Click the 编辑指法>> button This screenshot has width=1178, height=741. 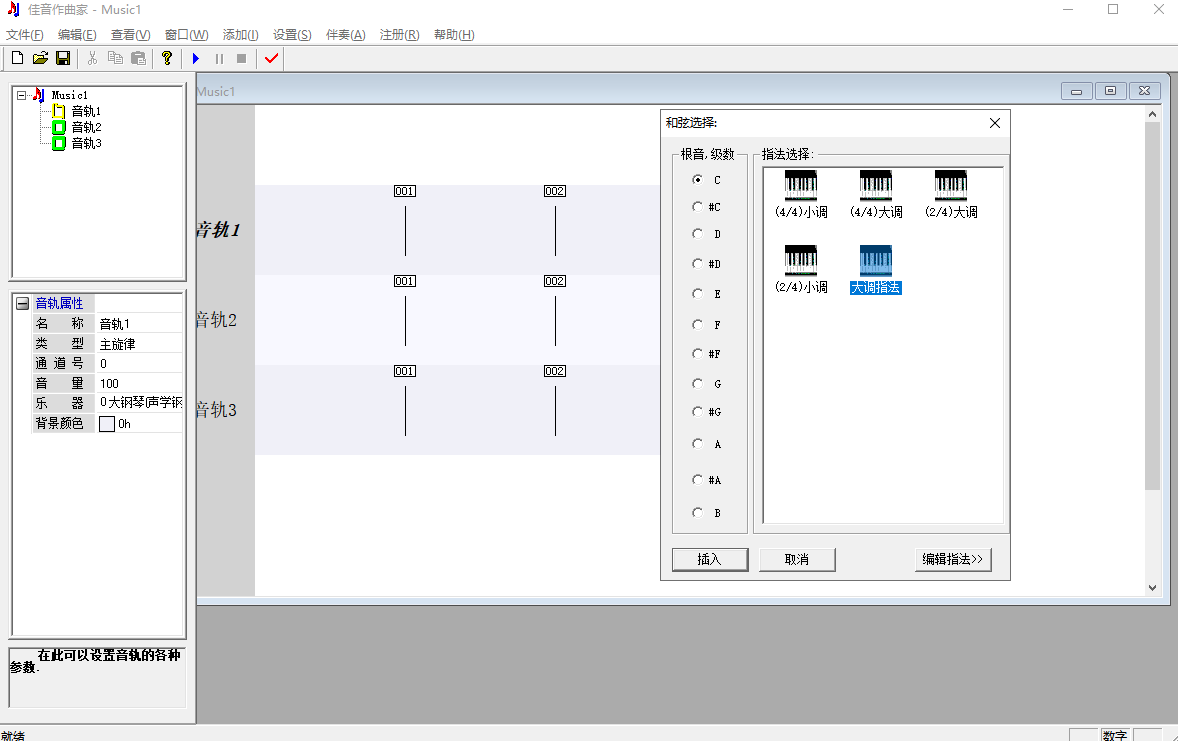coord(953,559)
